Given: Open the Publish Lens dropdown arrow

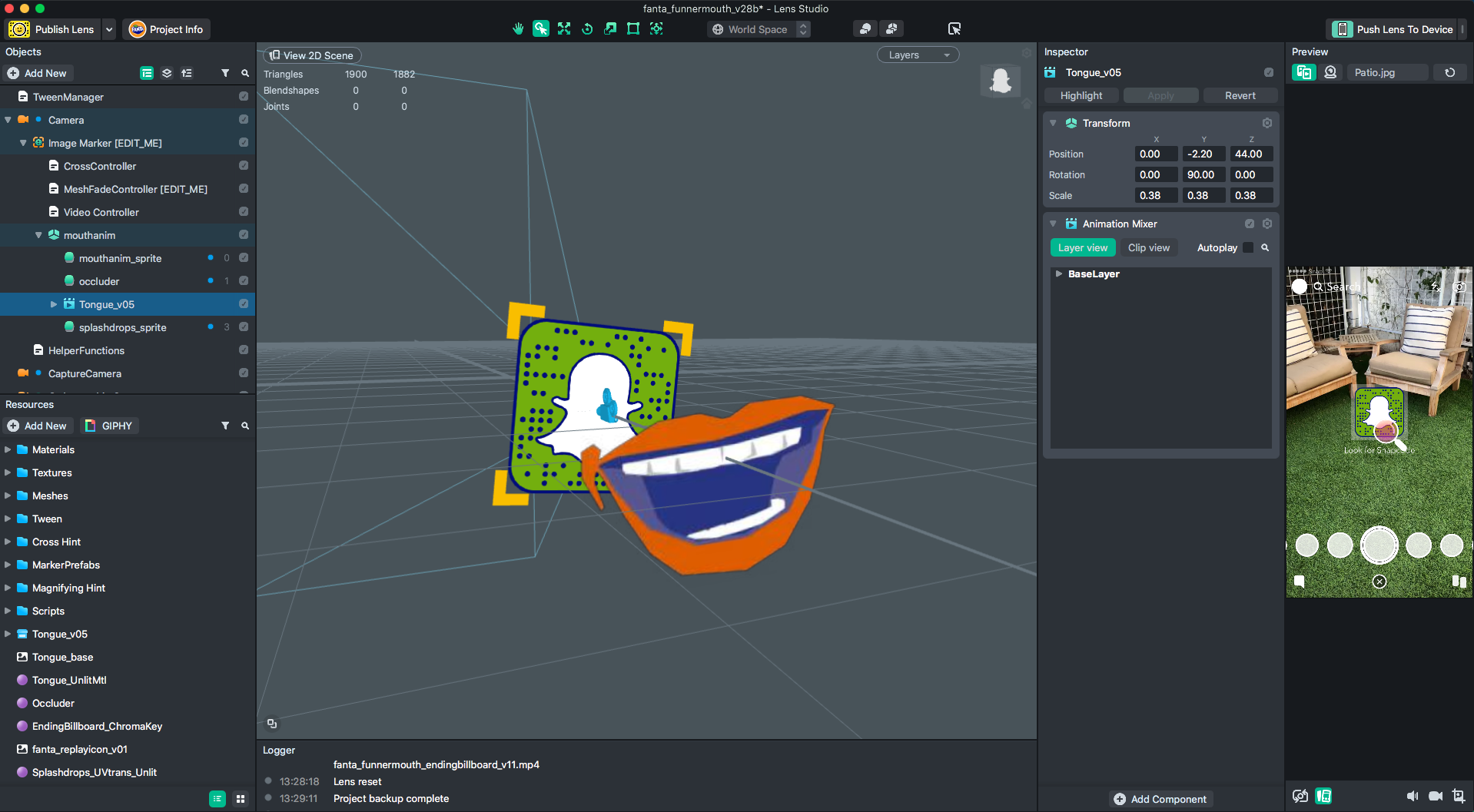Looking at the screenshot, I should coord(109,29).
